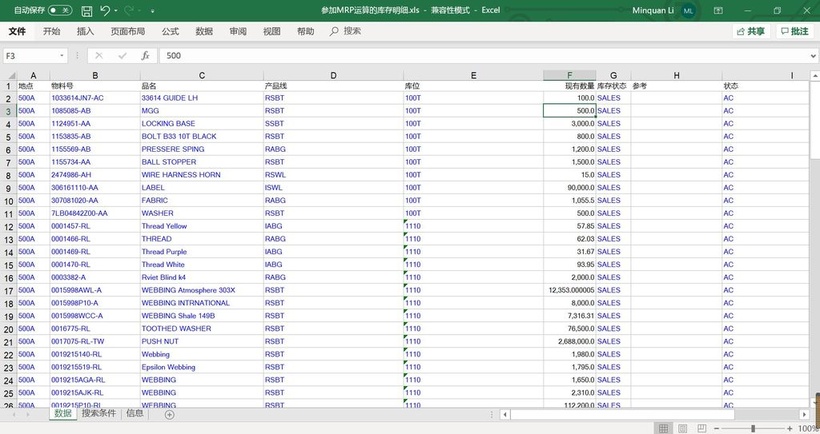
Task: Add a new sheet with plus icon
Action: tap(169, 414)
